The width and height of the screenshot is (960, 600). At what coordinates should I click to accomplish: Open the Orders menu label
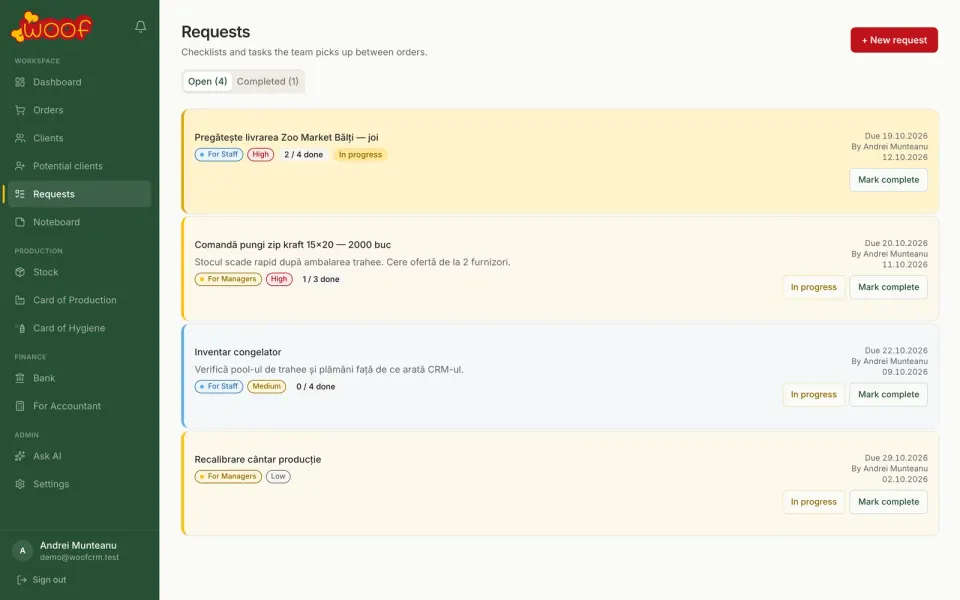tap(48, 110)
